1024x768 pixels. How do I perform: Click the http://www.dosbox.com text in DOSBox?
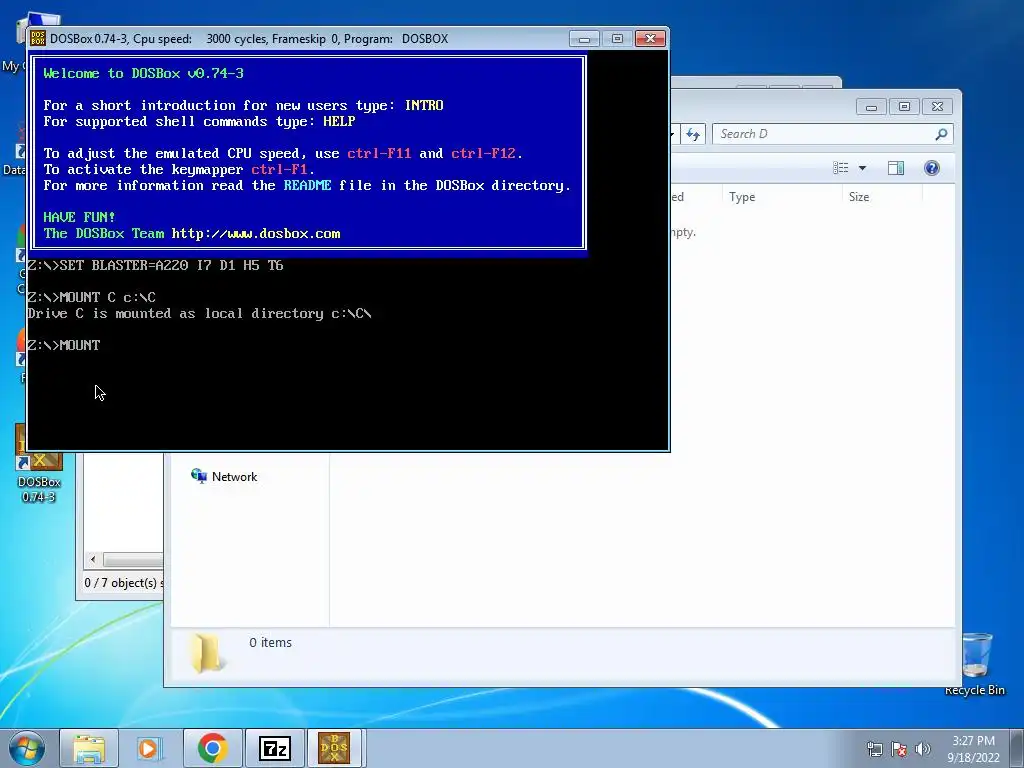256,234
